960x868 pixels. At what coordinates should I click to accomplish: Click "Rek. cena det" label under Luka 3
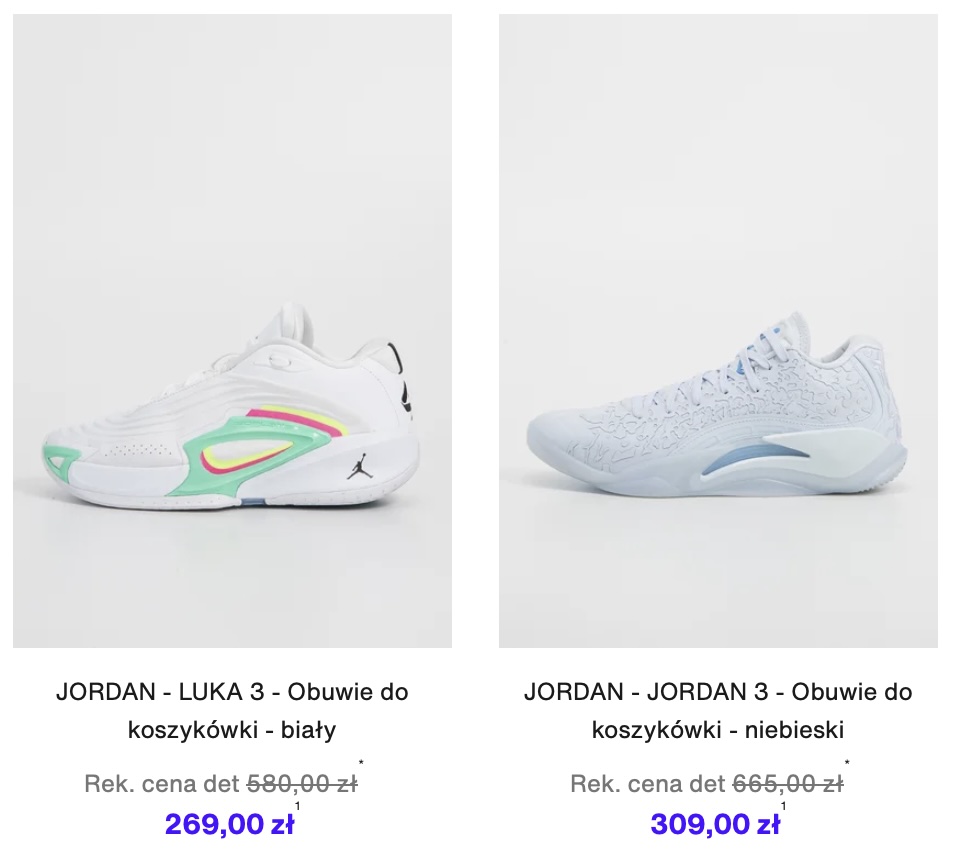(162, 784)
